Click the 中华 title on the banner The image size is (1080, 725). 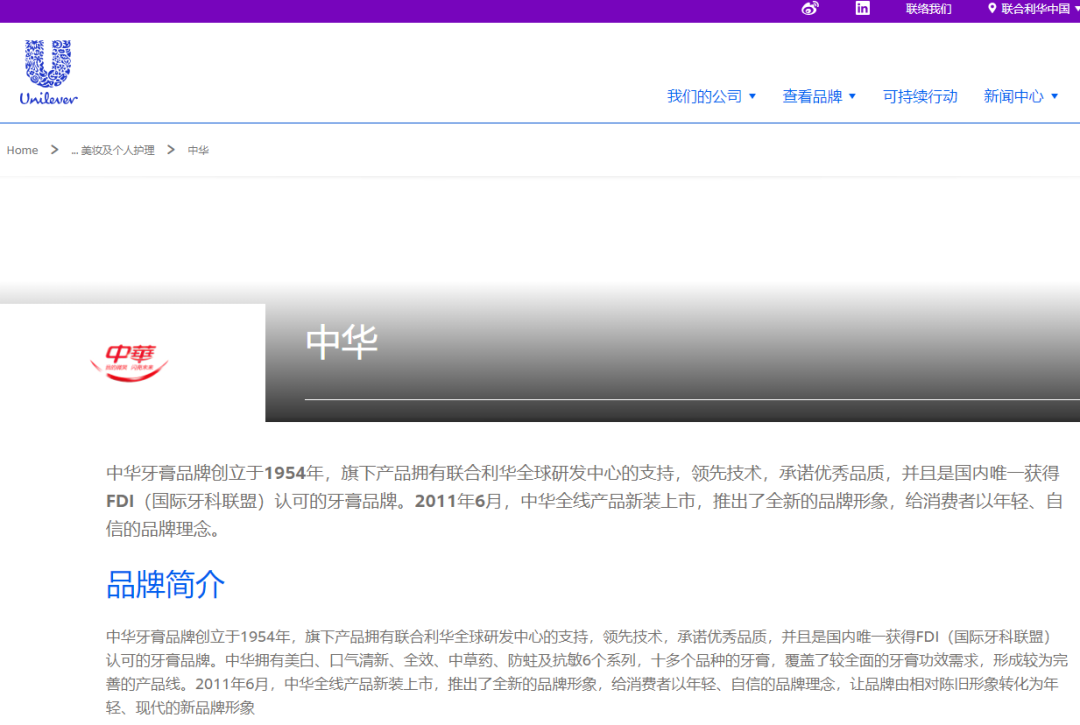[x=343, y=343]
